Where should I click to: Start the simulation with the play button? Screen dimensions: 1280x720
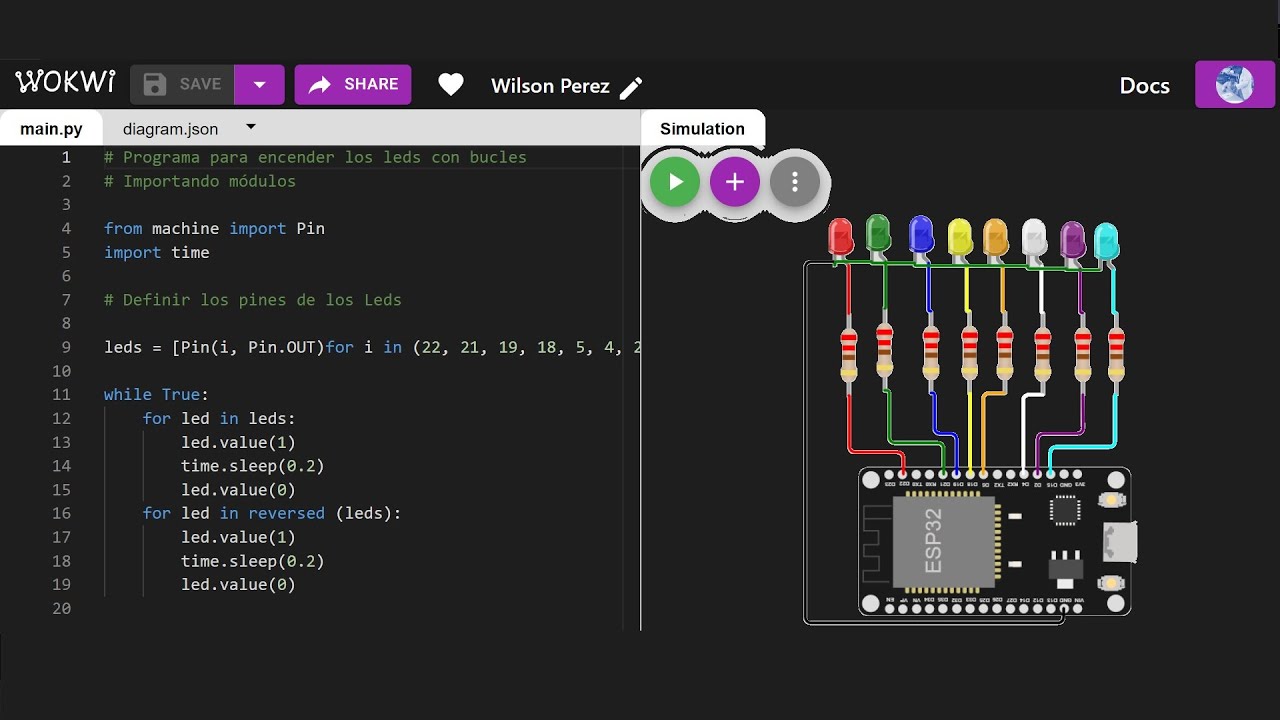point(675,182)
